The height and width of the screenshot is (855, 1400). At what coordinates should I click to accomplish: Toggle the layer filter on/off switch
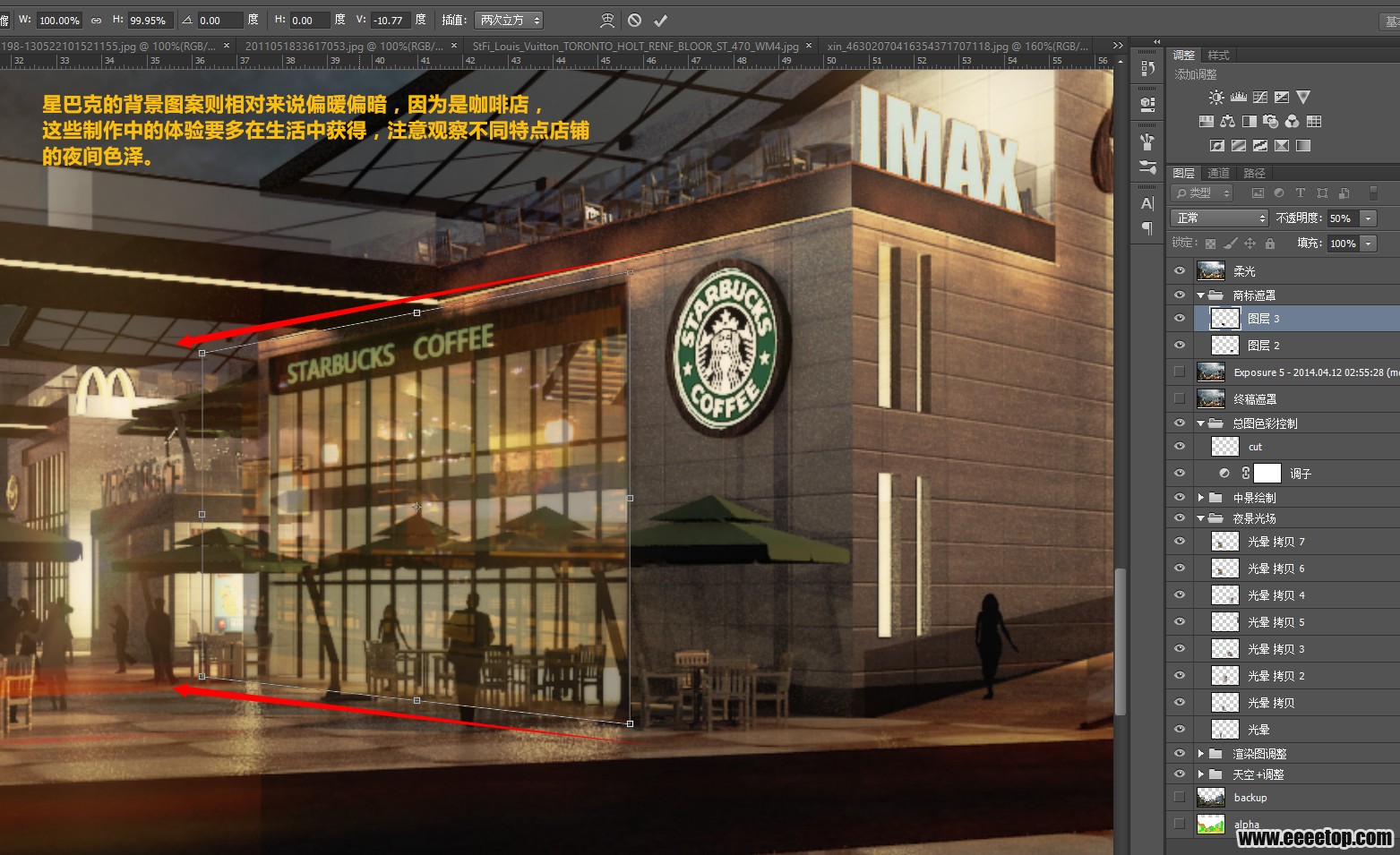pyautogui.click(x=1373, y=192)
